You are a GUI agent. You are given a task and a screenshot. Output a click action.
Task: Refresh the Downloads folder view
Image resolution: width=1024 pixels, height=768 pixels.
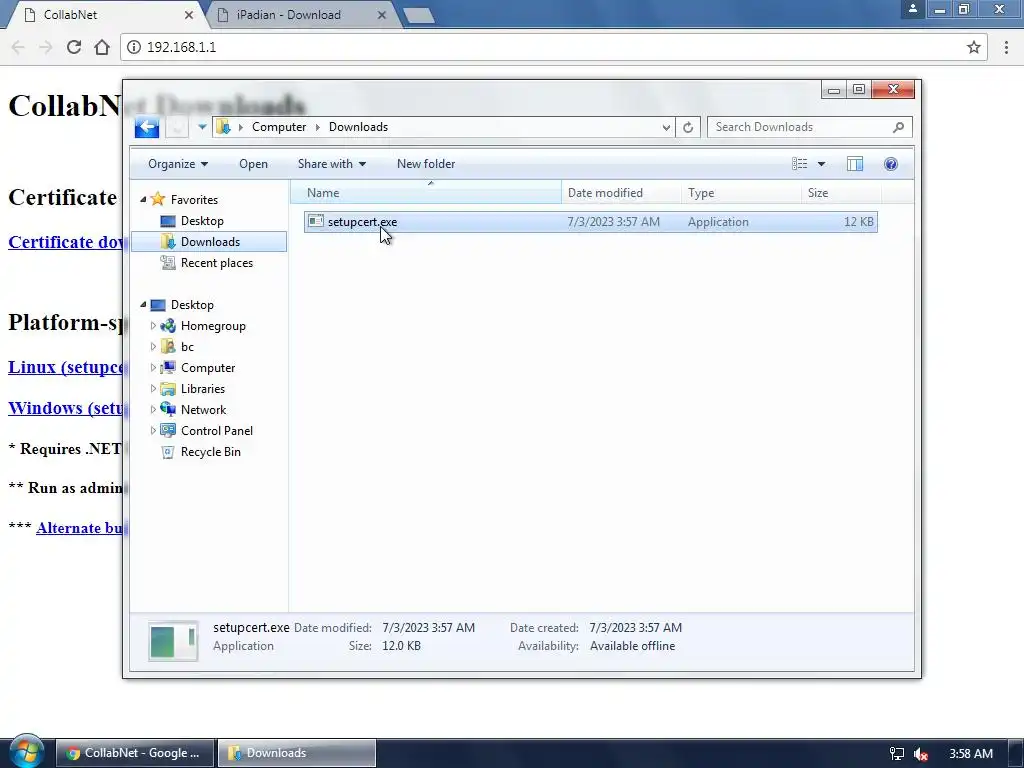click(688, 127)
